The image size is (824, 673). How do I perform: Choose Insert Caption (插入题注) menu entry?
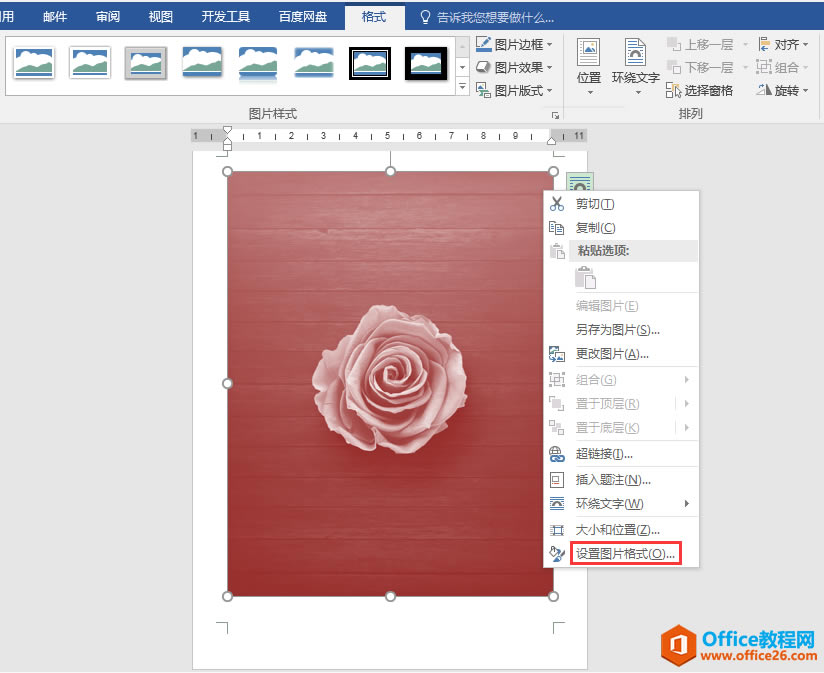tap(621, 480)
